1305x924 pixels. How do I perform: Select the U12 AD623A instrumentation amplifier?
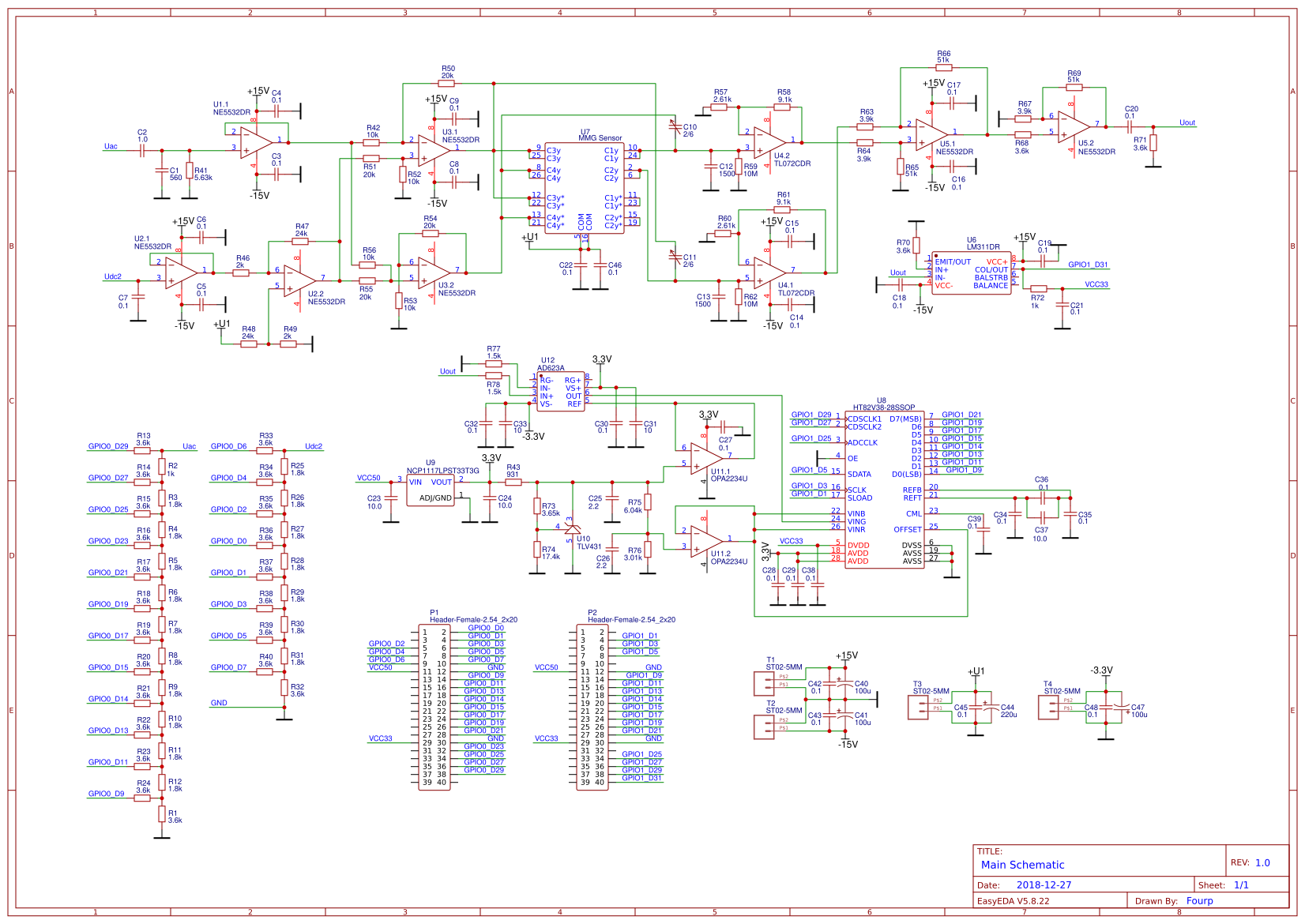[x=561, y=391]
